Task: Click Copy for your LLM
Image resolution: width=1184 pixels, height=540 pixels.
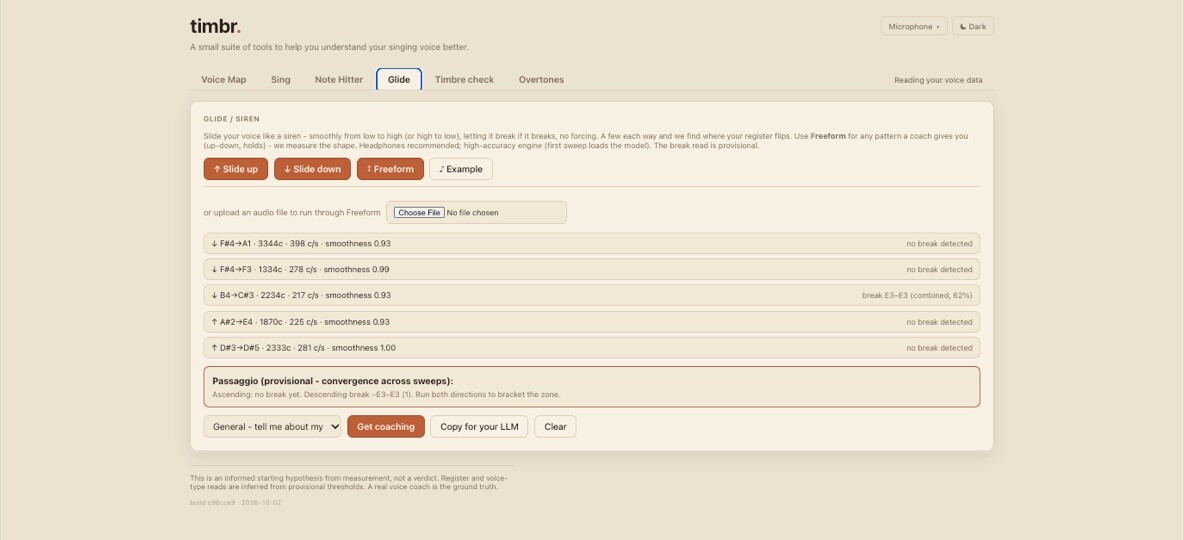Action: pyautogui.click(x=479, y=427)
